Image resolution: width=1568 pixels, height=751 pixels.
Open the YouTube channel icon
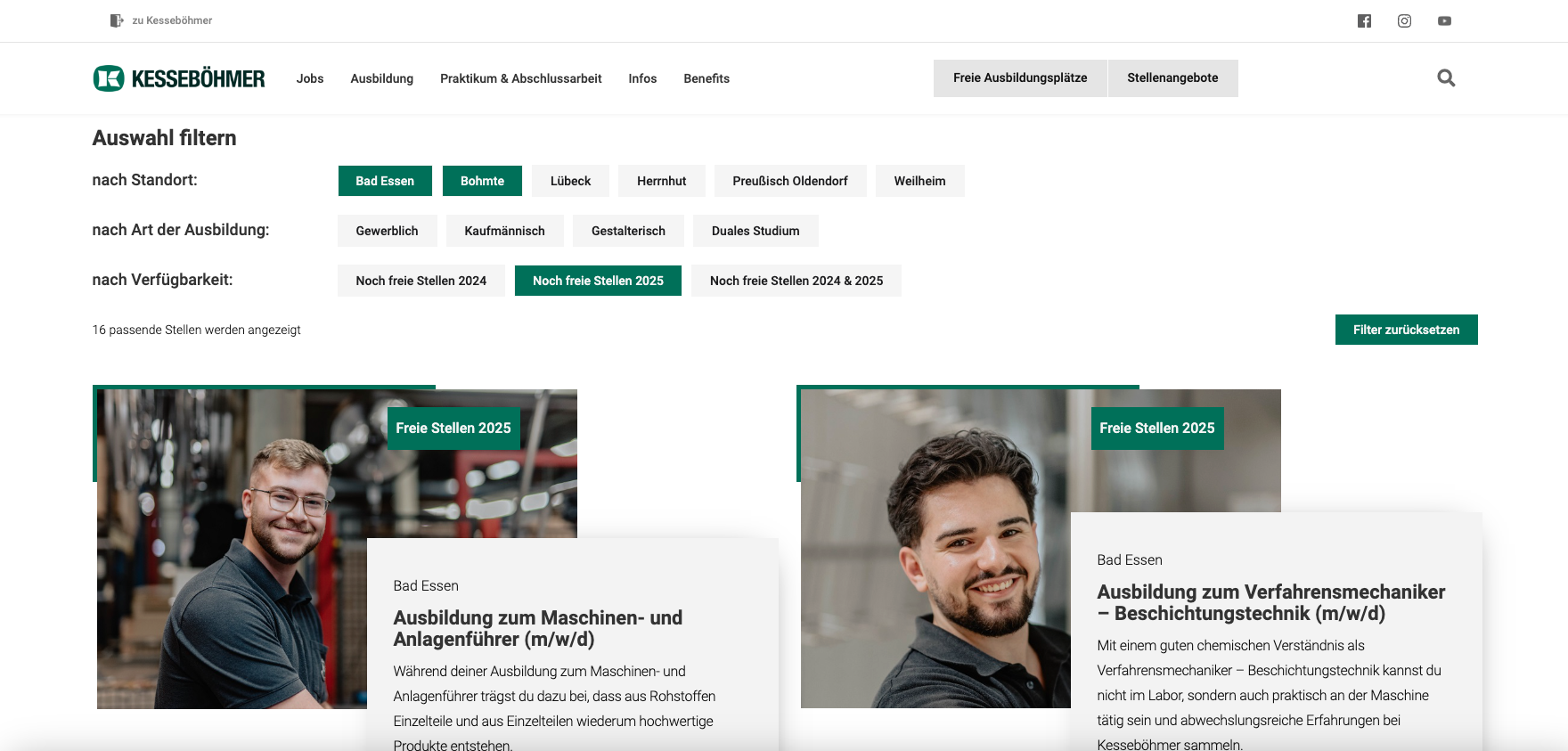coord(1444,20)
